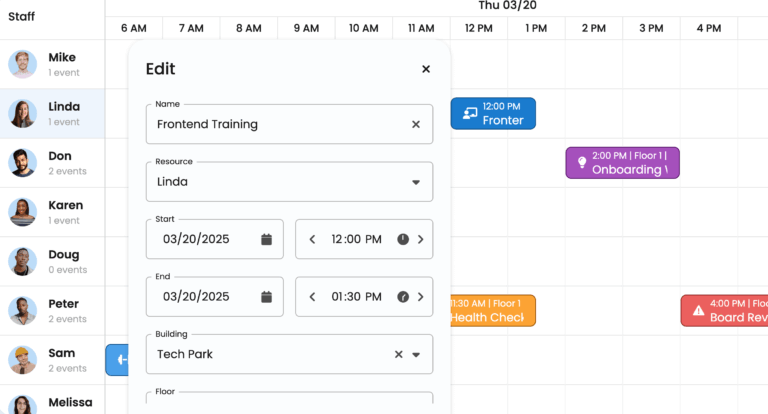This screenshot has height=414, width=768.
Task: Click the End date field 03/20/2025
Action: (215, 296)
